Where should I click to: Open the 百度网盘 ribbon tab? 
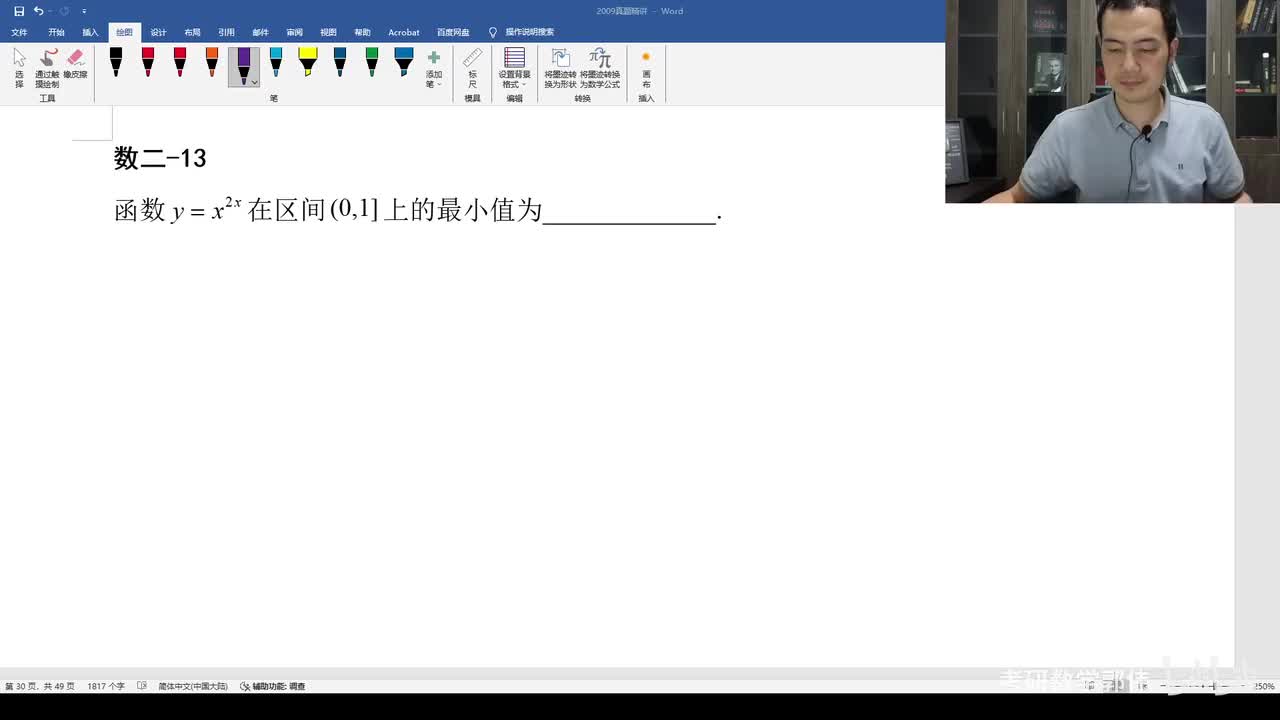point(453,32)
